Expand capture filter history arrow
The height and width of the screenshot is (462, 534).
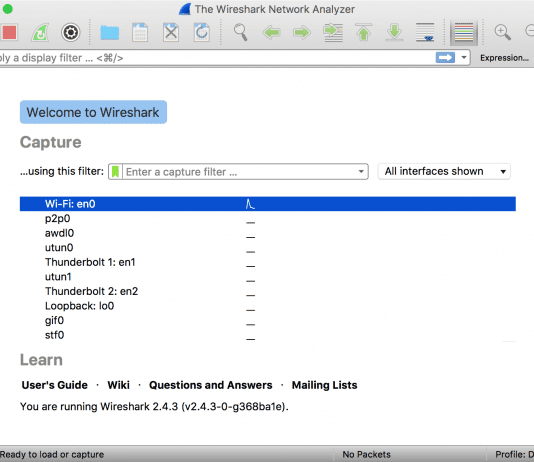[361, 172]
